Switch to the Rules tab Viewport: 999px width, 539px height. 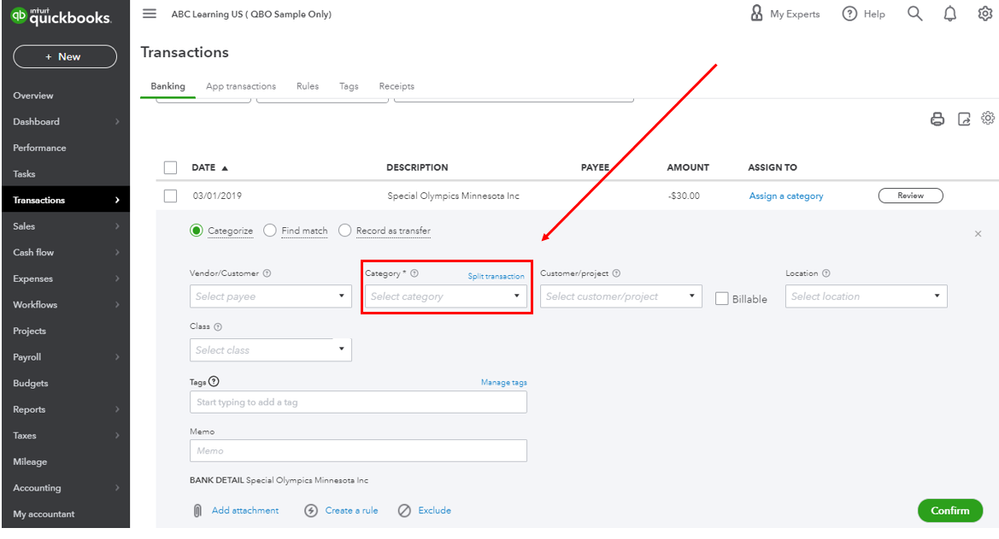(x=307, y=86)
